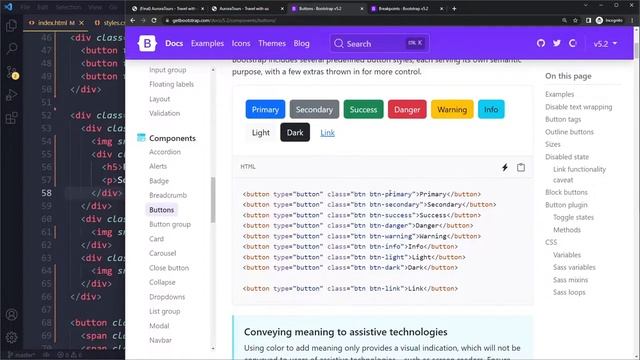The width and height of the screenshot is (640, 360).
Task: Jump to Outline buttons section
Action: click(x=569, y=132)
